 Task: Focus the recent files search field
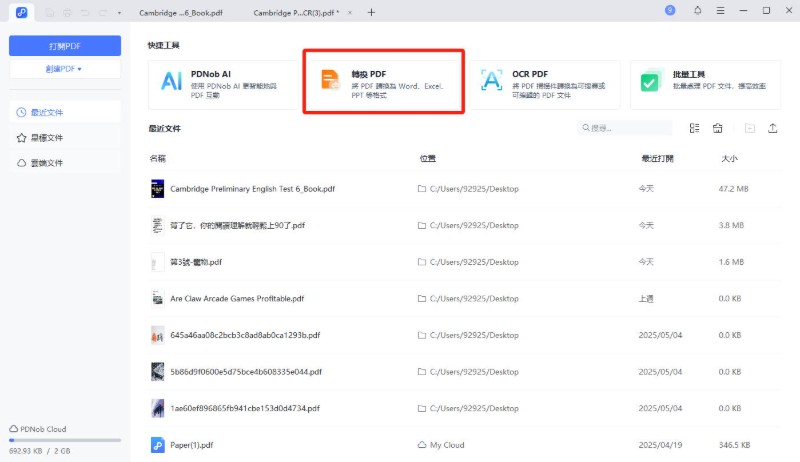click(624, 128)
